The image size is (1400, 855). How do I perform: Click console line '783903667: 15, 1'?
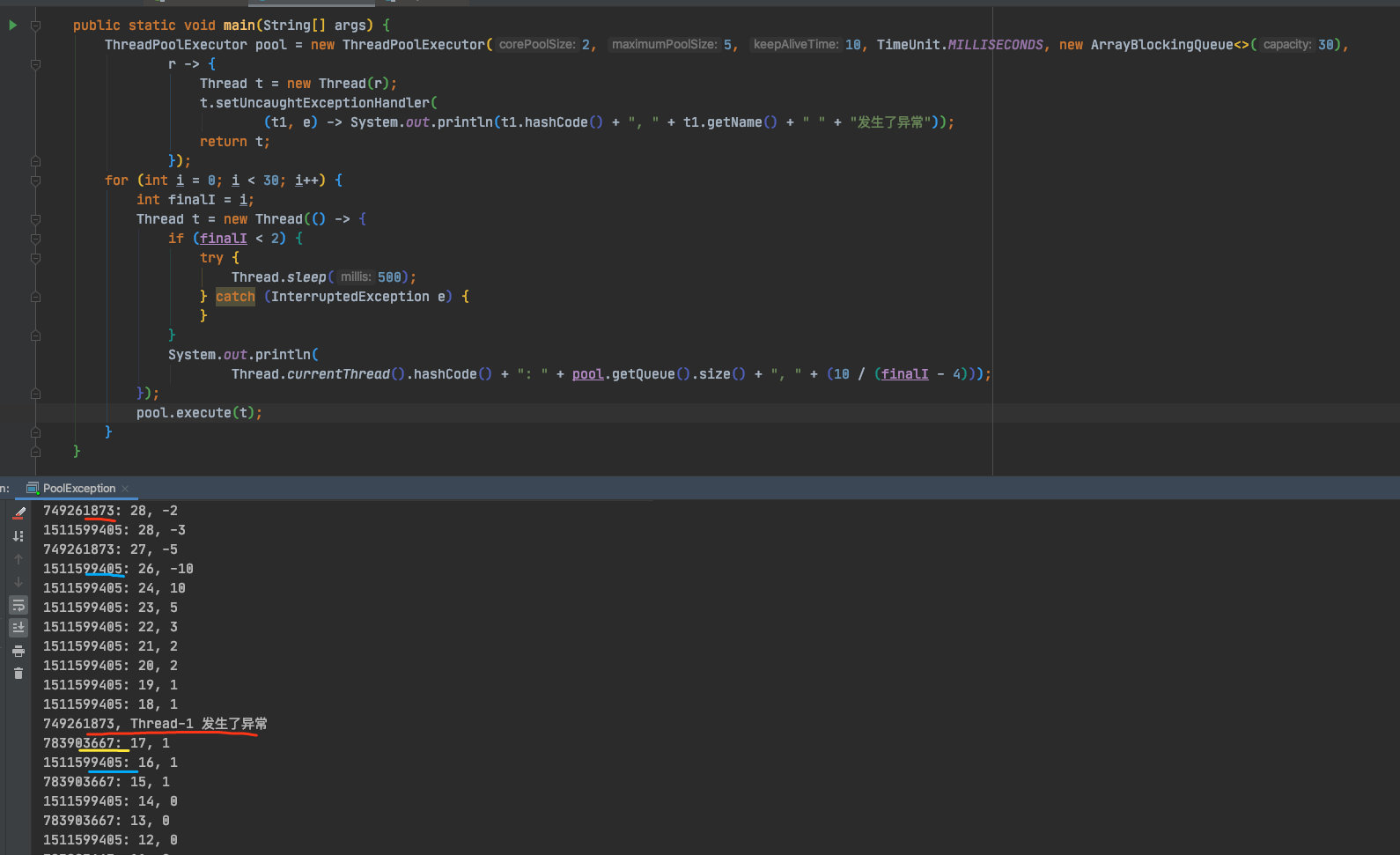(107, 782)
